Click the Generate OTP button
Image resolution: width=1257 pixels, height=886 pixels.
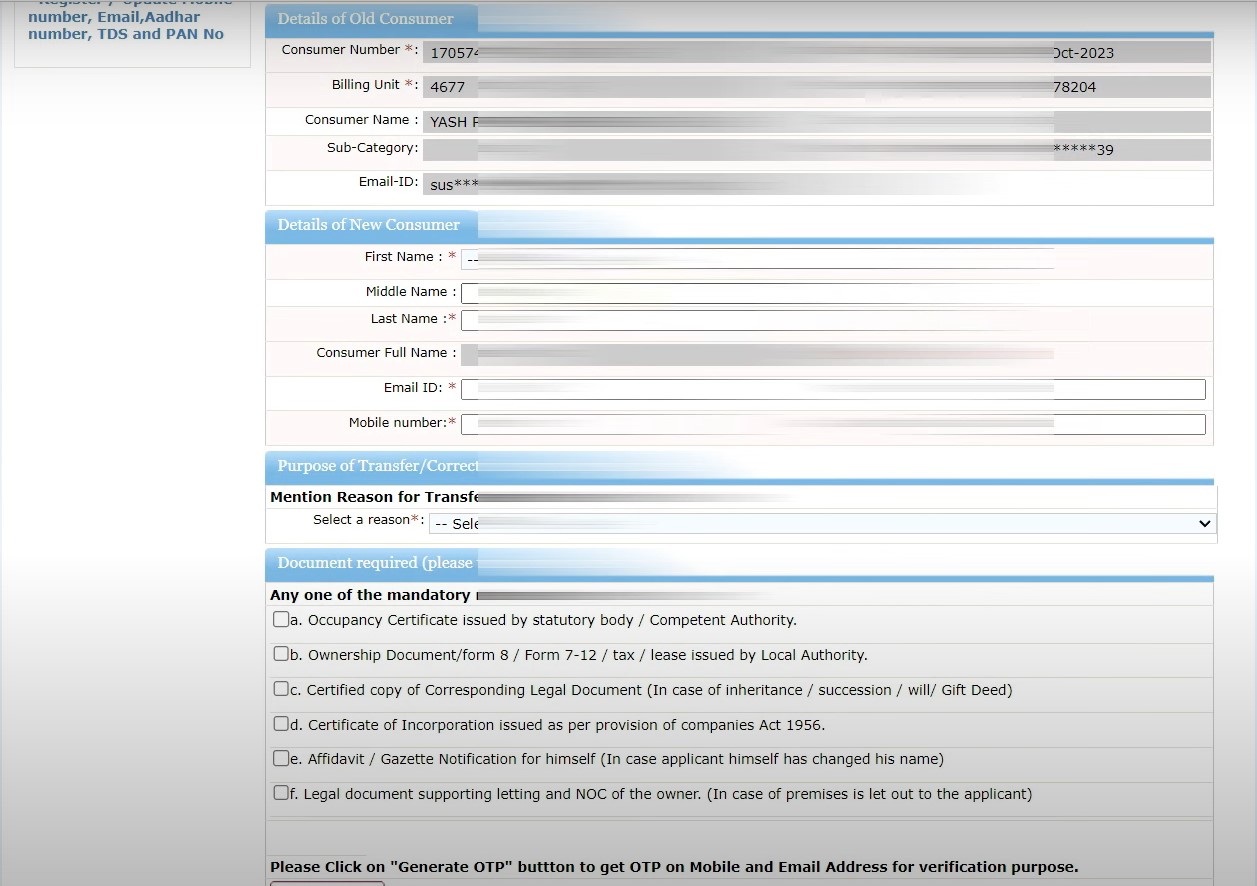click(x=327, y=882)
